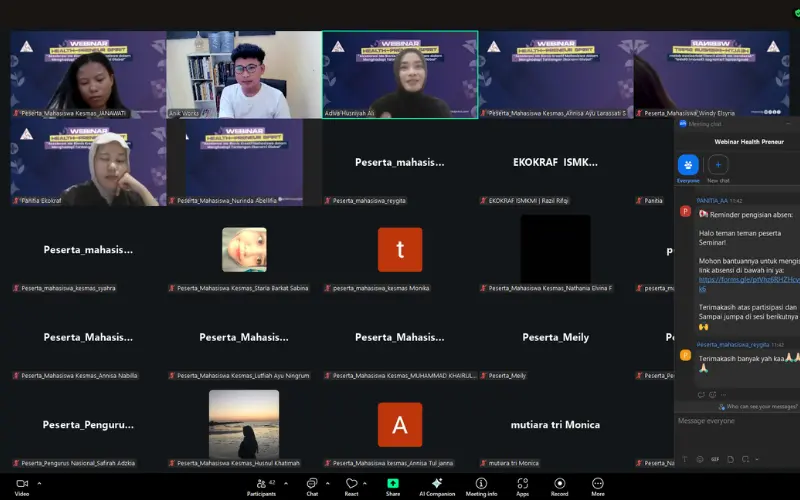Start sharing with the green Share button
Viewport: 800px width, 500px height.
tap(393, 484)
